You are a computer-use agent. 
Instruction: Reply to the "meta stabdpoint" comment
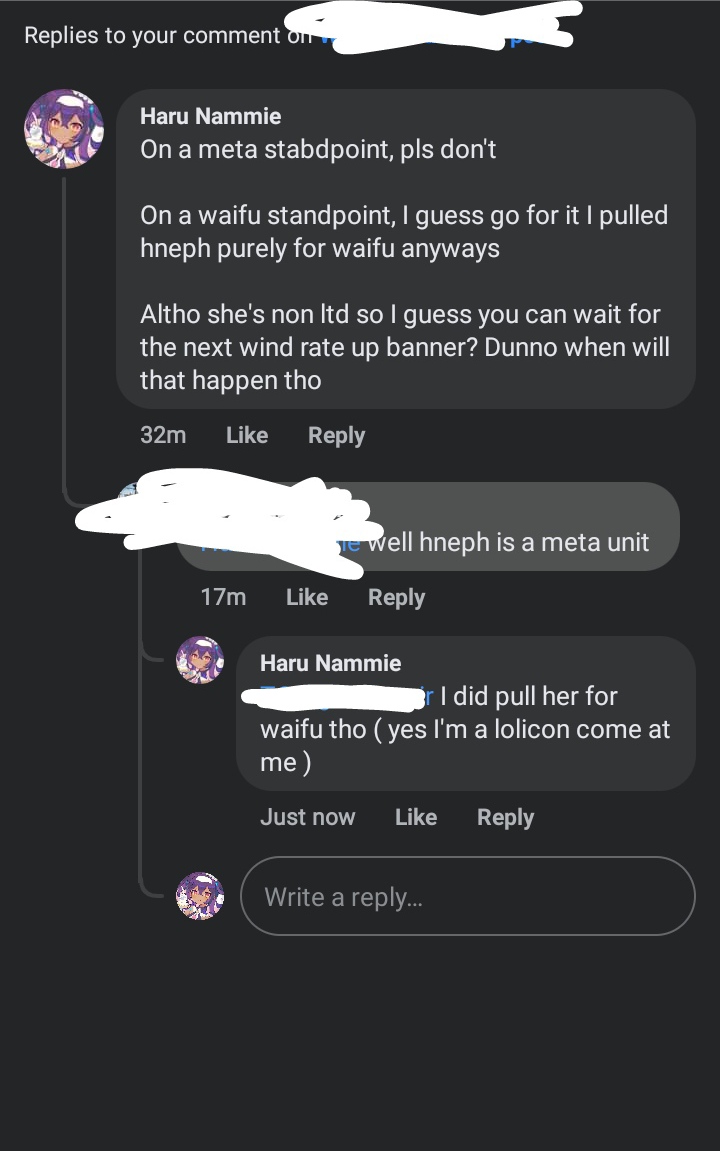[336, 435]
